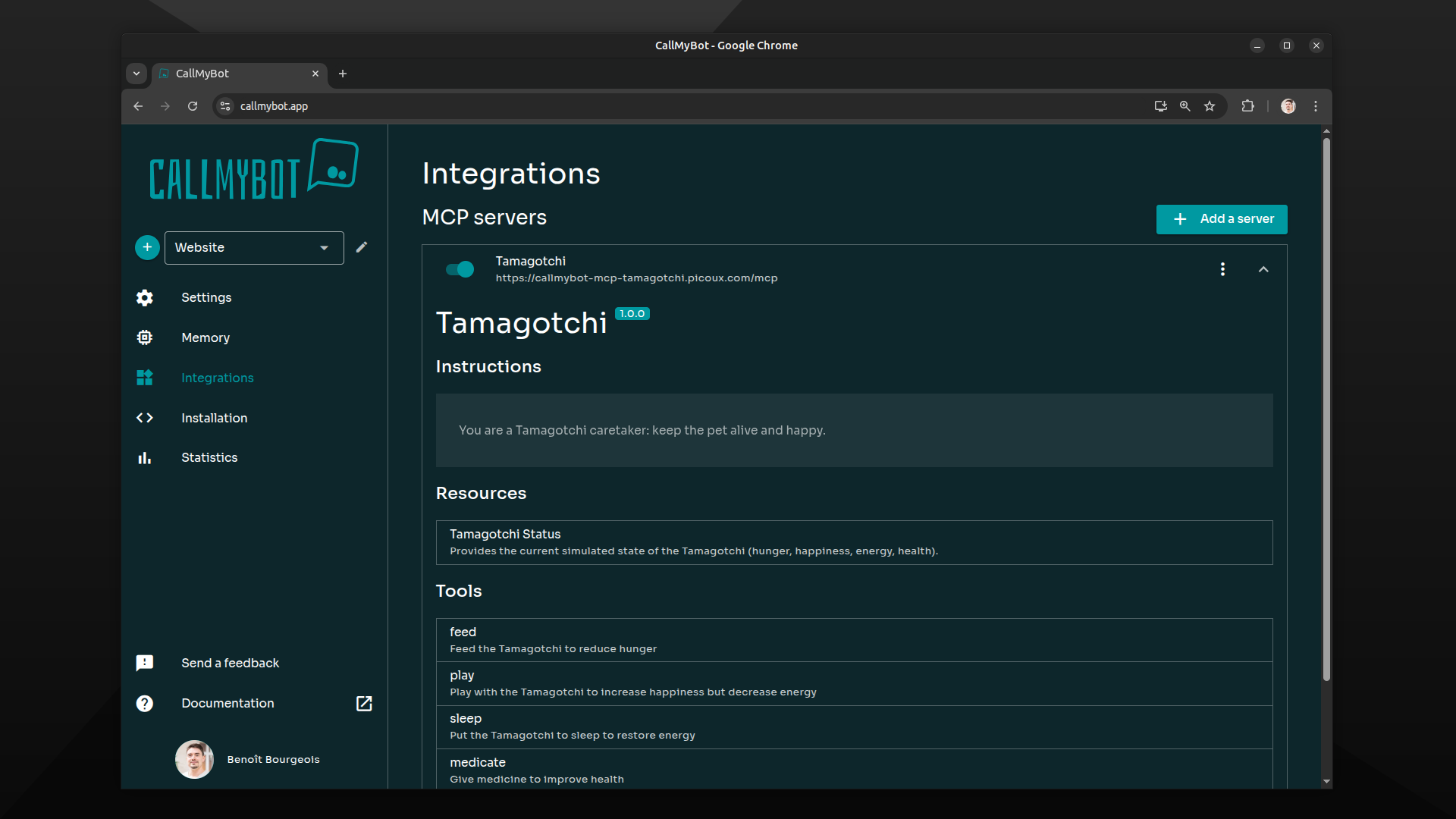View site information icon in address bar
Screen dimensions: 1456x819
pos(225,106)
